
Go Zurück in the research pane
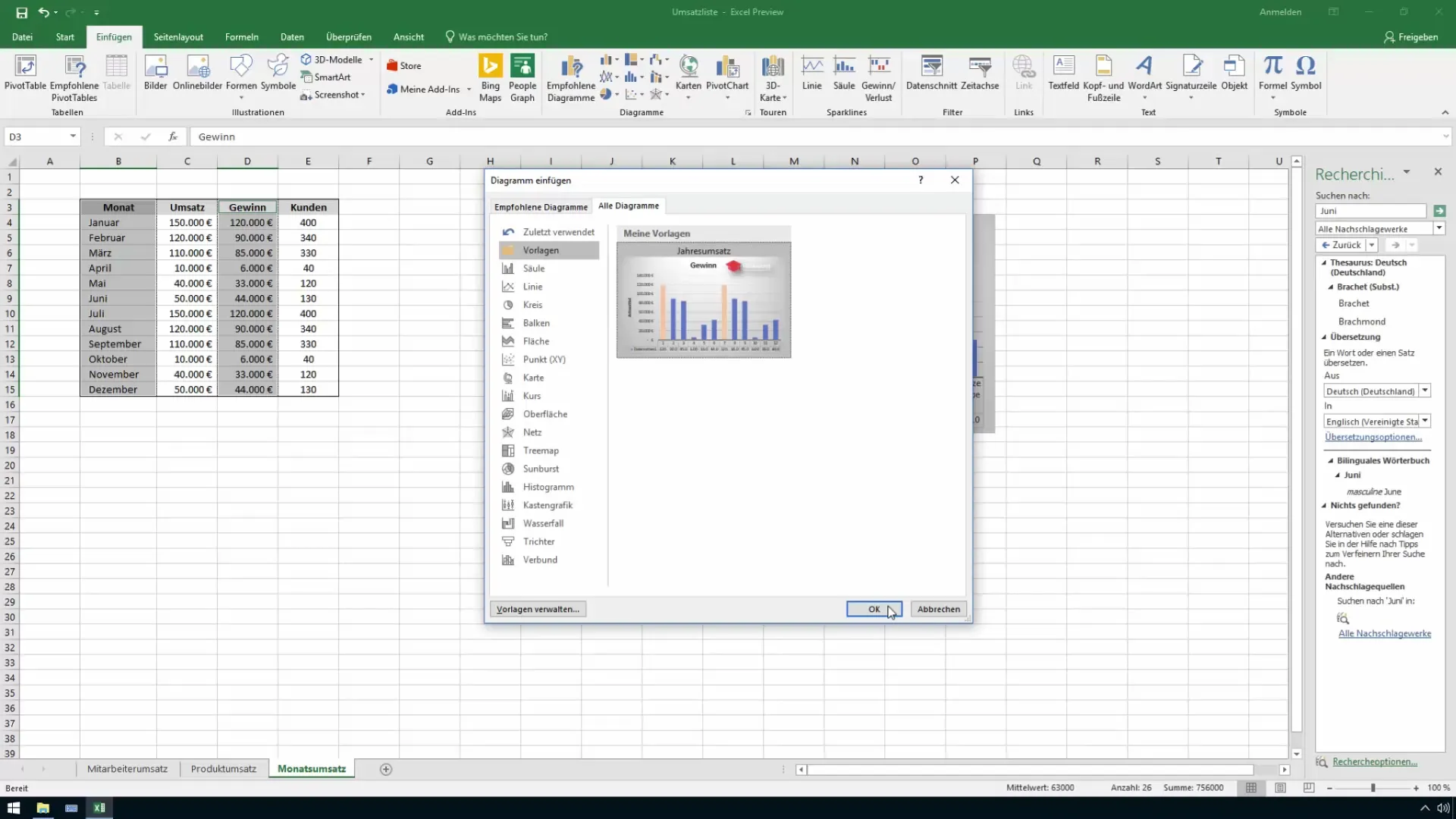pos(1341,245)
